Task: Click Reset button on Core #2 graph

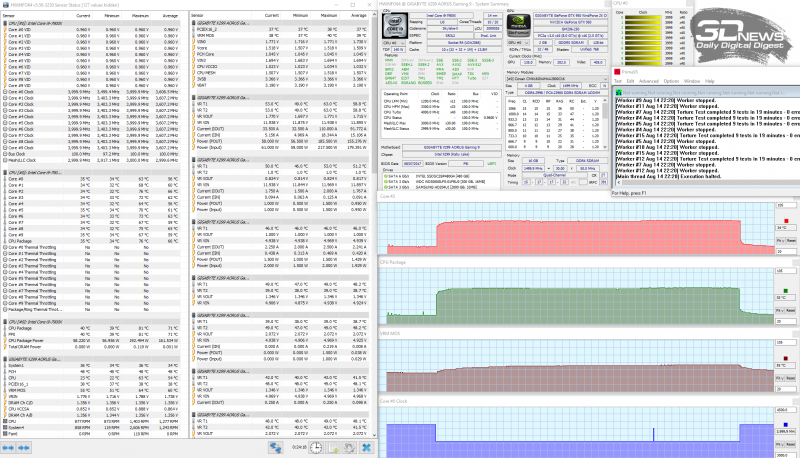Action: tap(791, 240)
